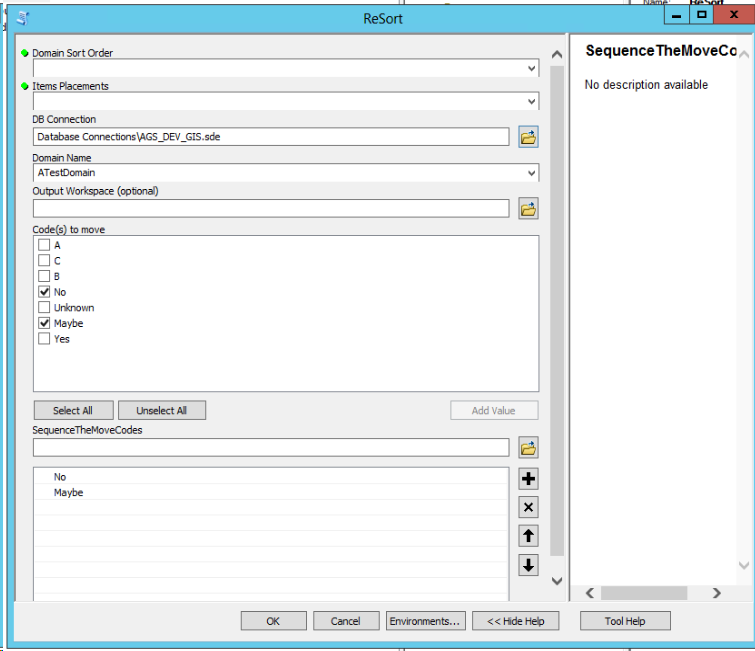
Task: Click the SequenceTheMoveCo help heading
Action: tap(661, 51)
